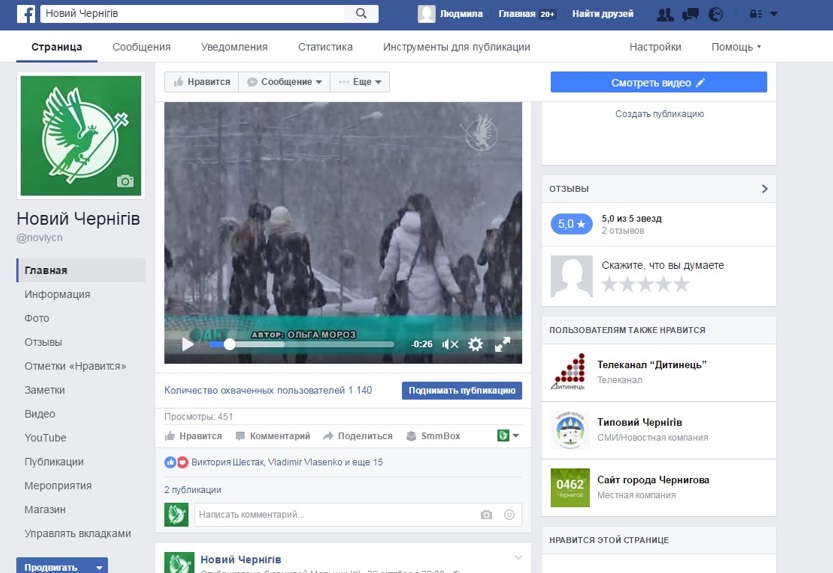Click the Смотреть видео button
This screenshot has height=573, width=833.
(x=659, y=82)
